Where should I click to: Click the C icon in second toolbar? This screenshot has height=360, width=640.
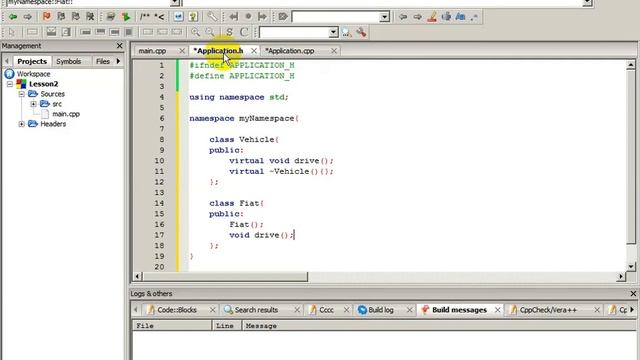tap(244, 32)
